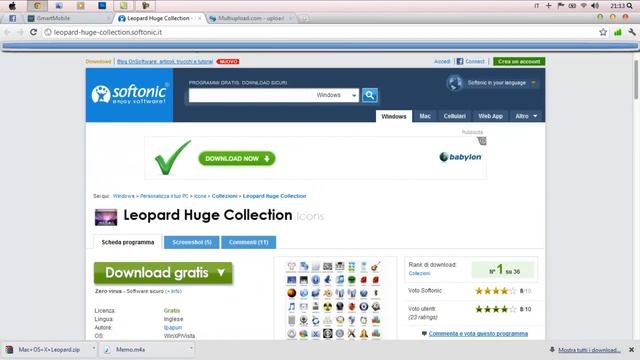Click Commenta e vota questo programma link
The image size is (640, 360).
point(478,333)
